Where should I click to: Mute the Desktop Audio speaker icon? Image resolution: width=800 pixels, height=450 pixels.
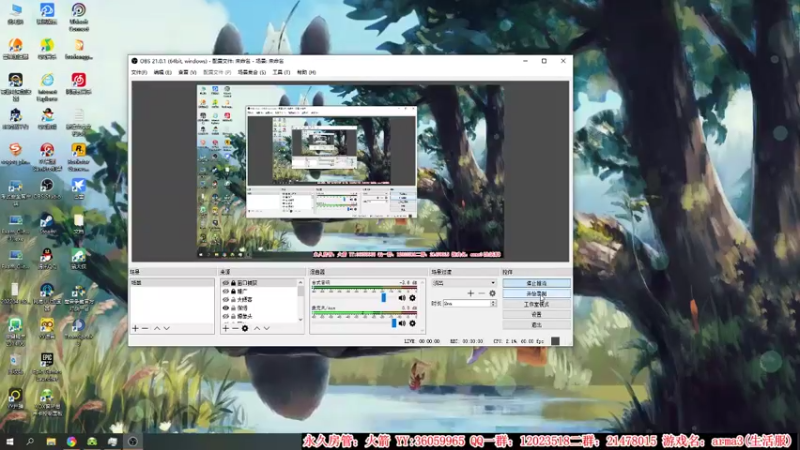coord(402,297)
